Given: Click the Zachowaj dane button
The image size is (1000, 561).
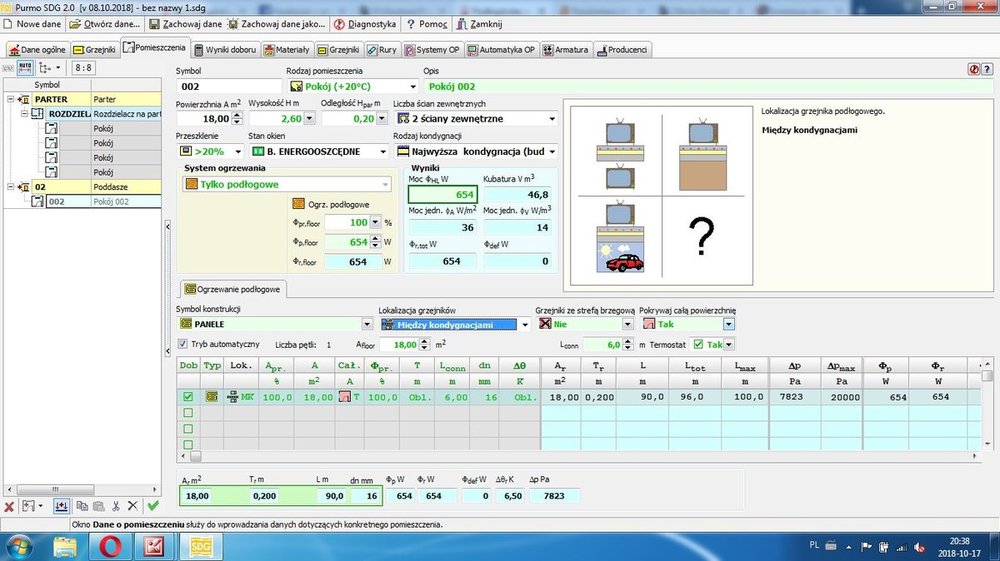Looking at the screenshot, I should click(x=183, y=23).
